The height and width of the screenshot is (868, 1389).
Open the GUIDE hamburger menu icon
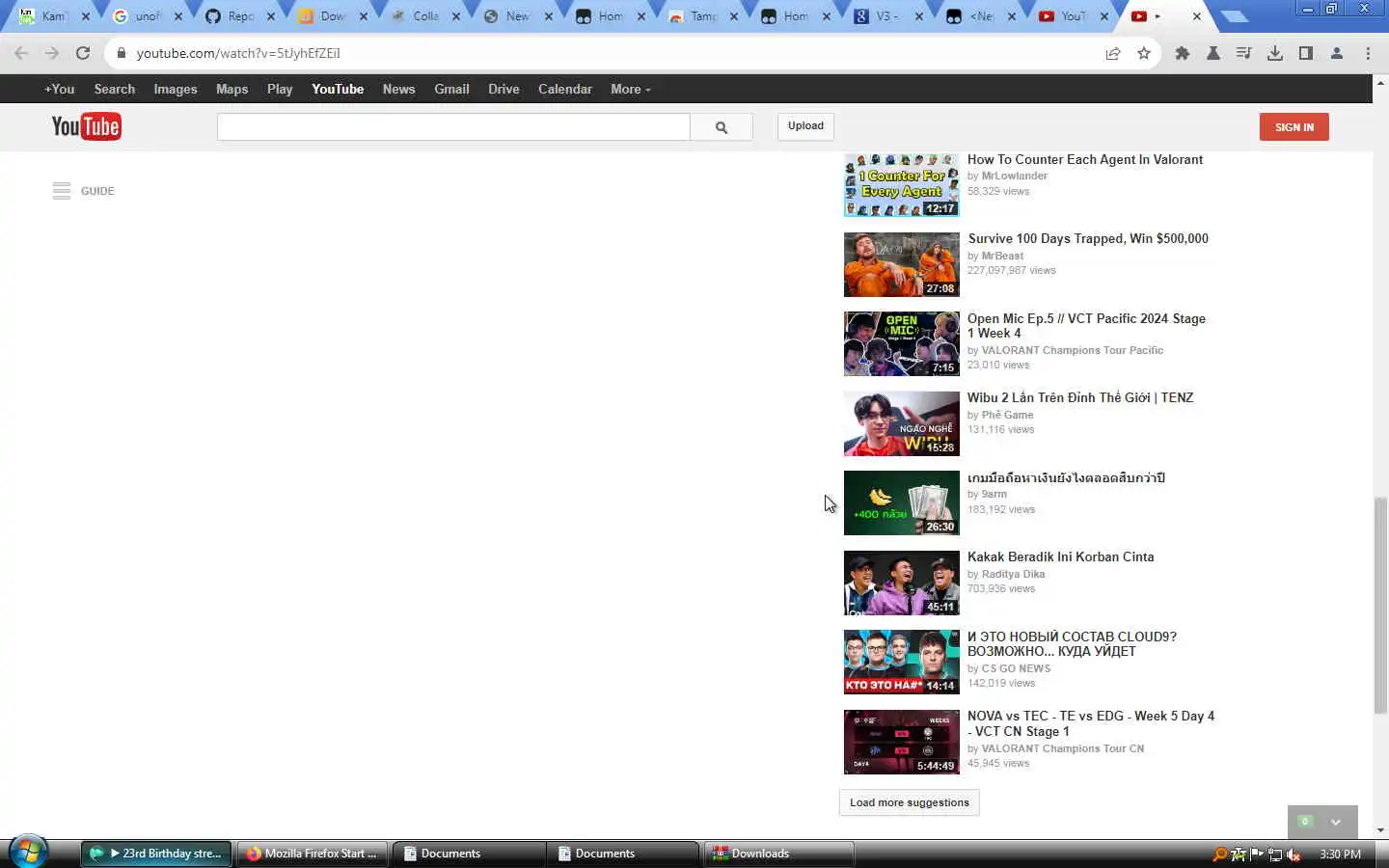[x=62, y=191]
